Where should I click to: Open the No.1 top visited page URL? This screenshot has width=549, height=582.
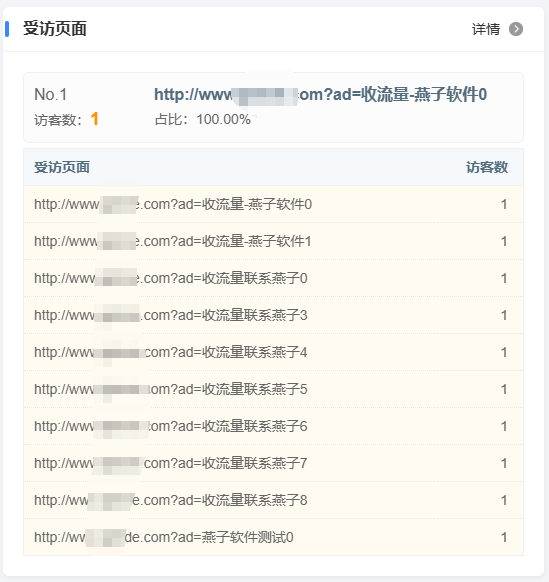coord(320,95)
